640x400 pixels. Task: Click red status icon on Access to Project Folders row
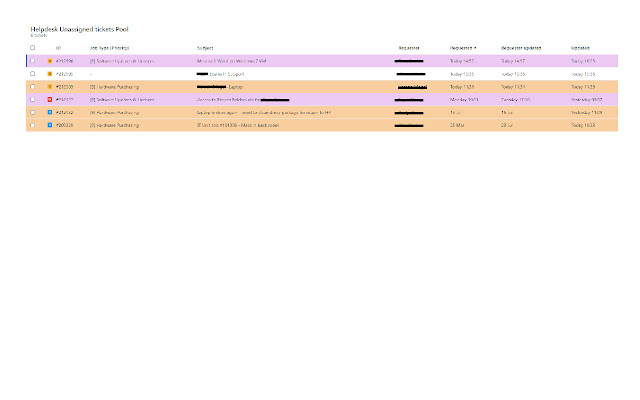pyautogui.click(x=50, y=100)
